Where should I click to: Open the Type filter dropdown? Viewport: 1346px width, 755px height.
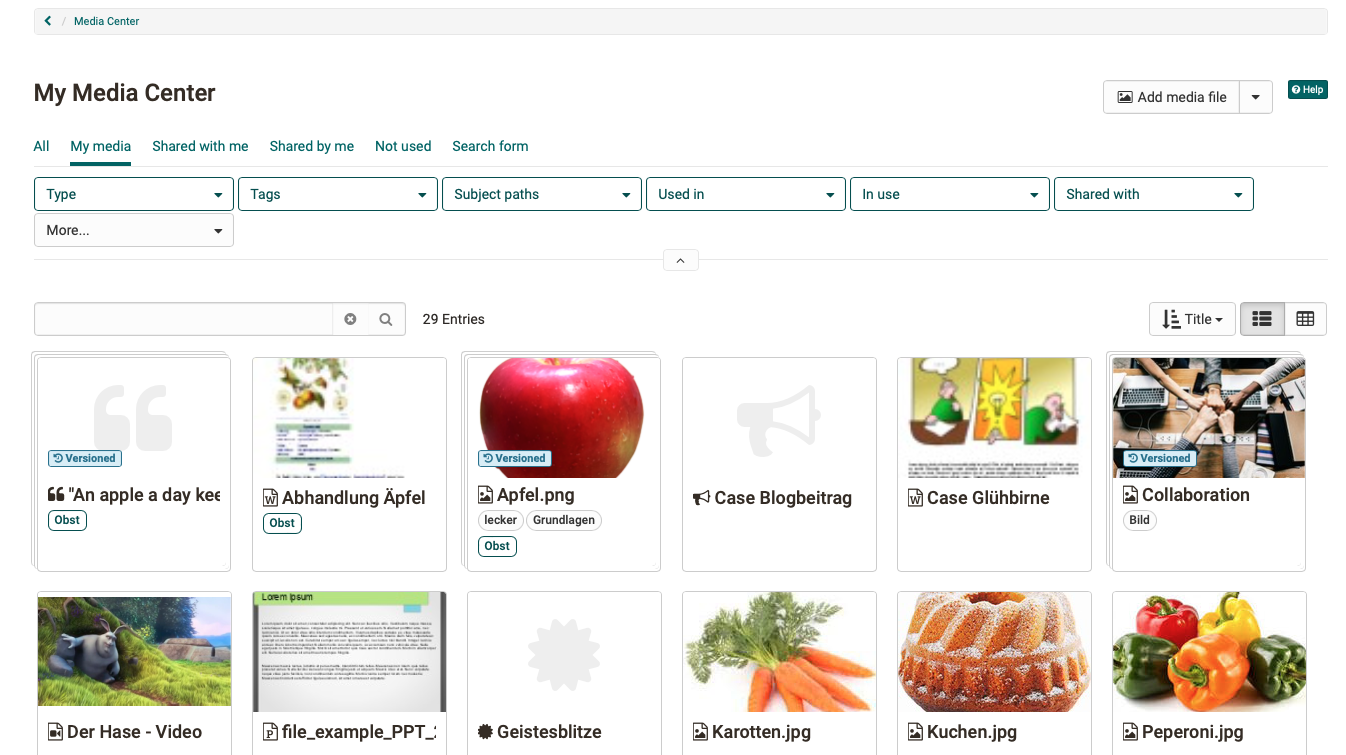pos(134,194)
